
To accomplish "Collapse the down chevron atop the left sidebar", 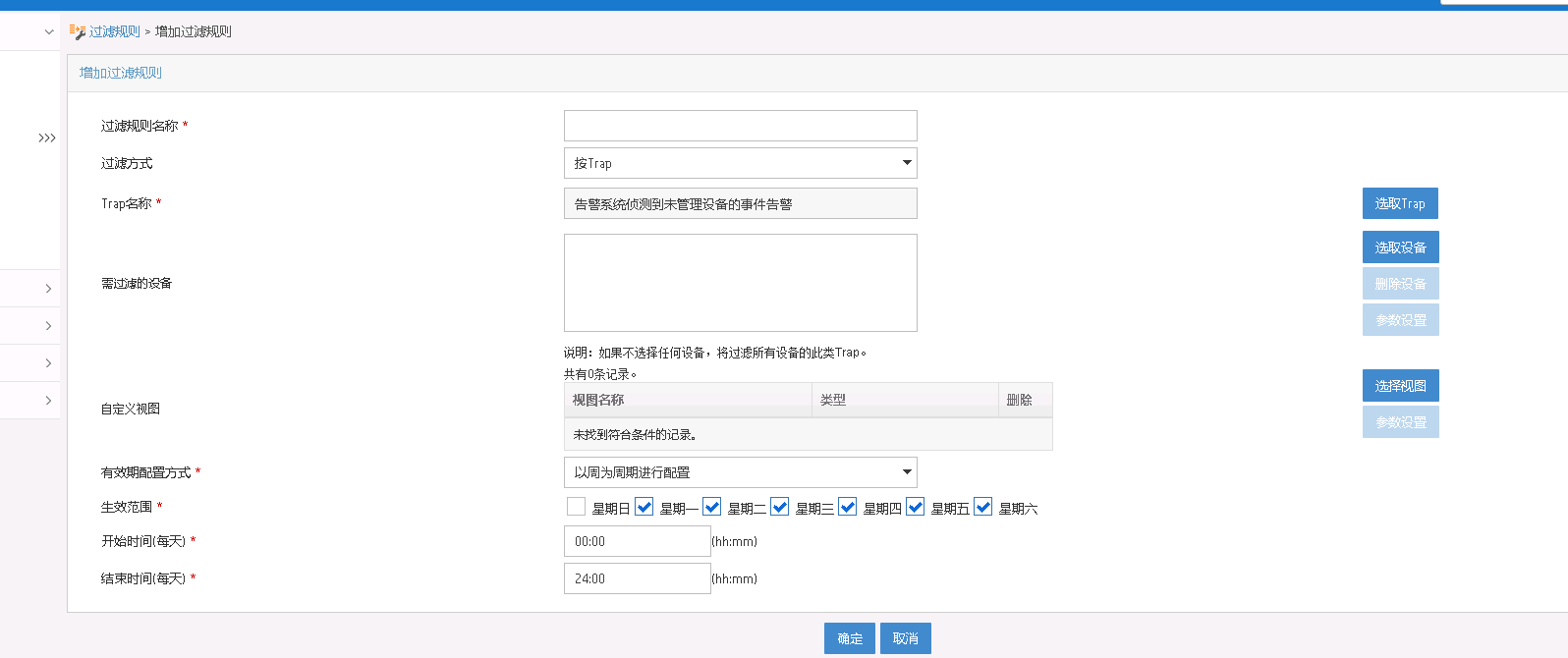I will [49, 32].
